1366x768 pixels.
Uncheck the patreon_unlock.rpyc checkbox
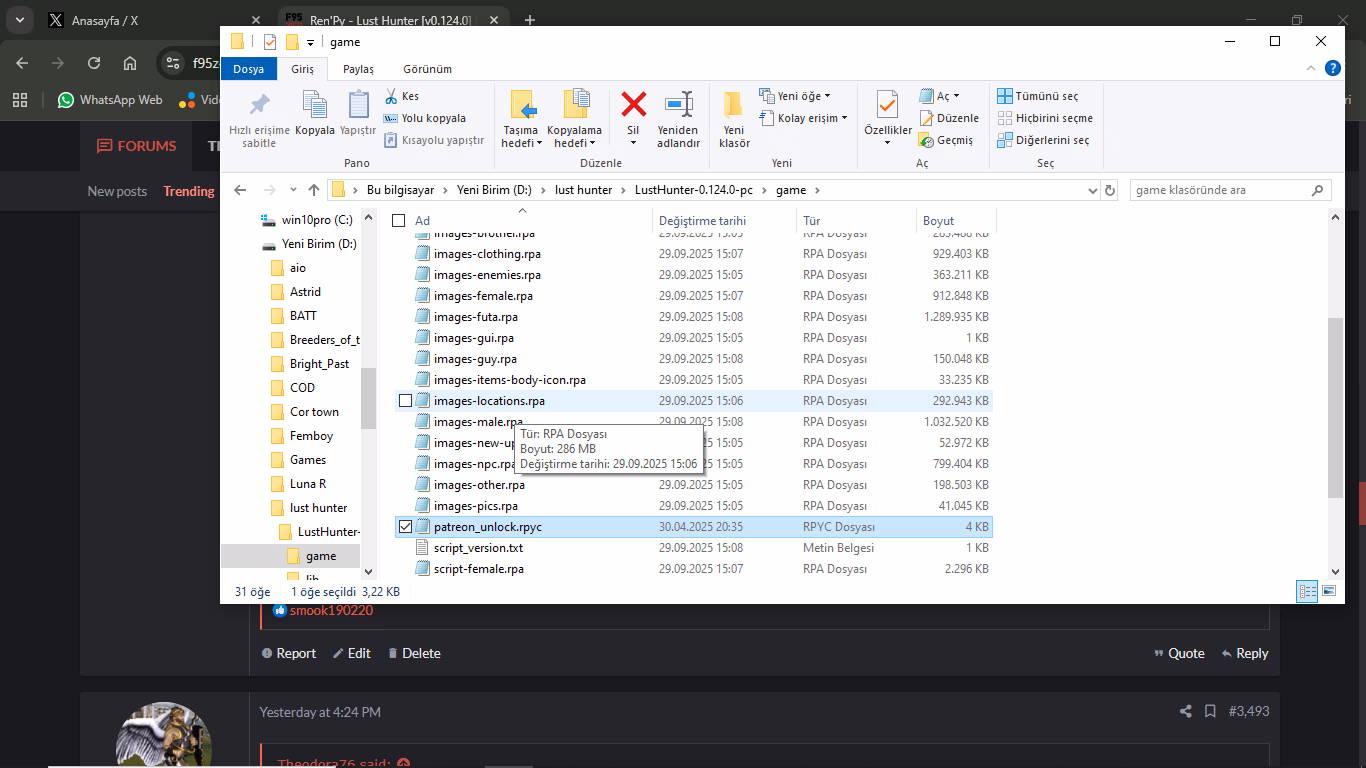(x=405, y=527)
